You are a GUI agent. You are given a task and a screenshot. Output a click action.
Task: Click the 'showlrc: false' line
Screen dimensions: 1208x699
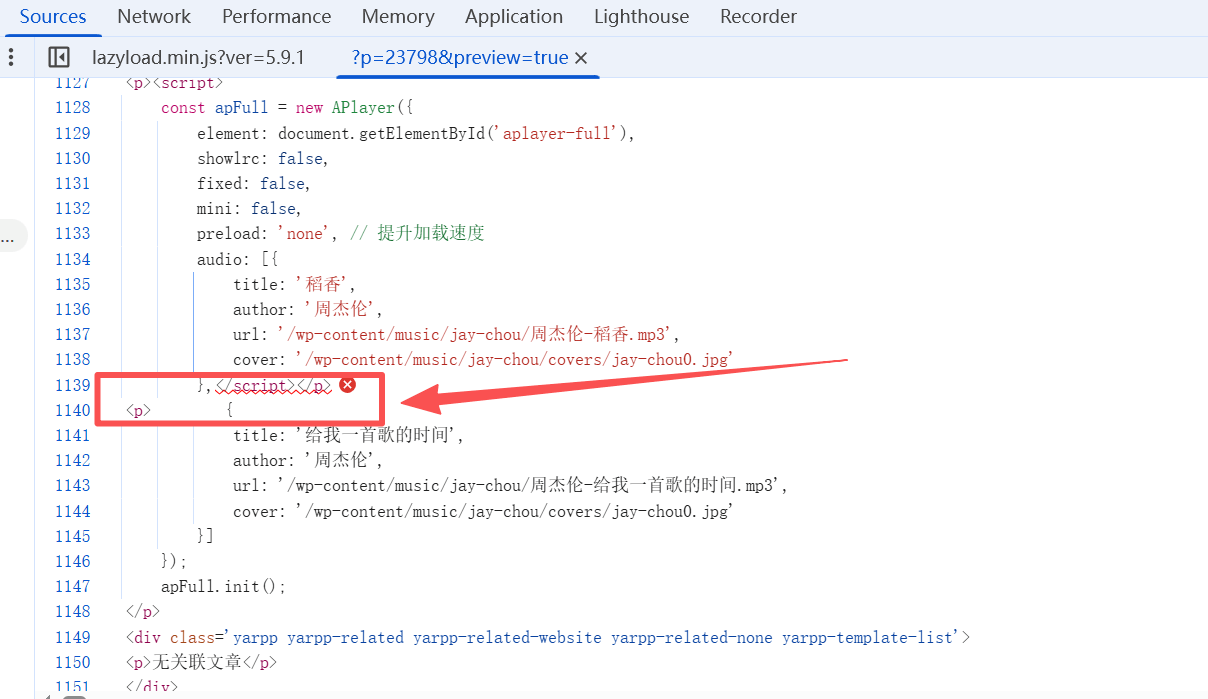pyautogui.click(x=262, y=158)
